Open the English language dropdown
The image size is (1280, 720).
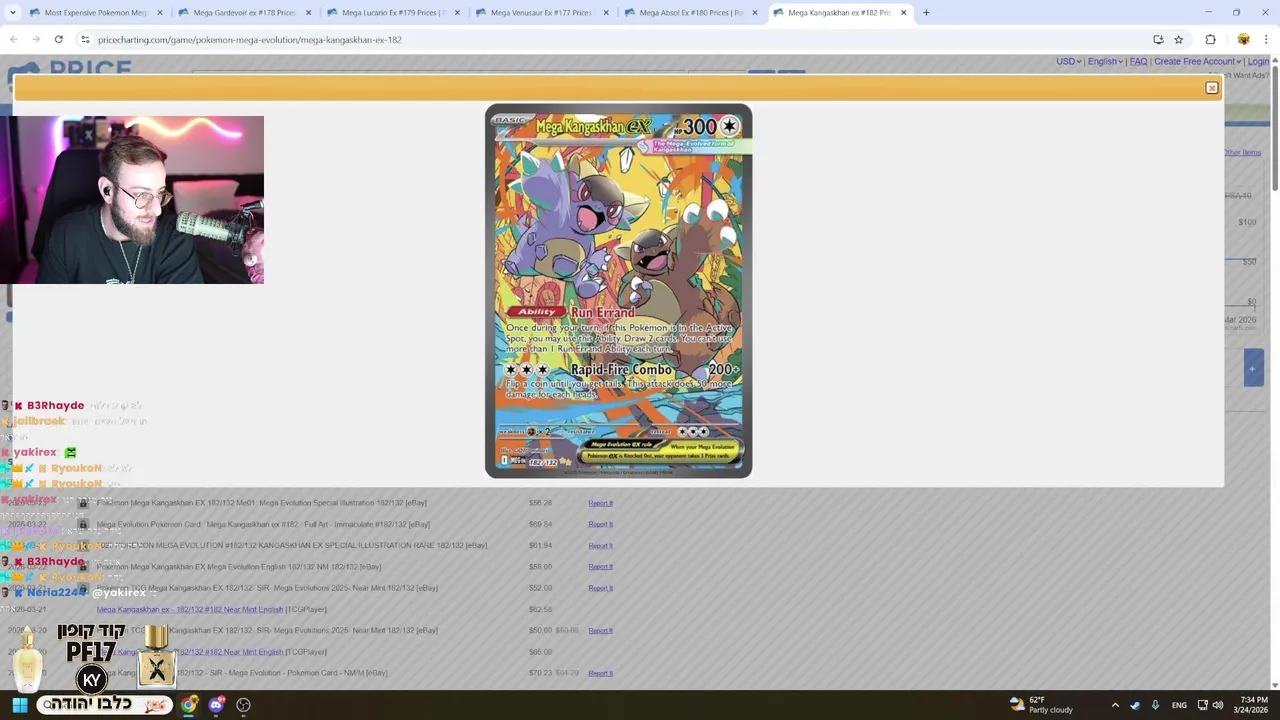pos(1105,62)
